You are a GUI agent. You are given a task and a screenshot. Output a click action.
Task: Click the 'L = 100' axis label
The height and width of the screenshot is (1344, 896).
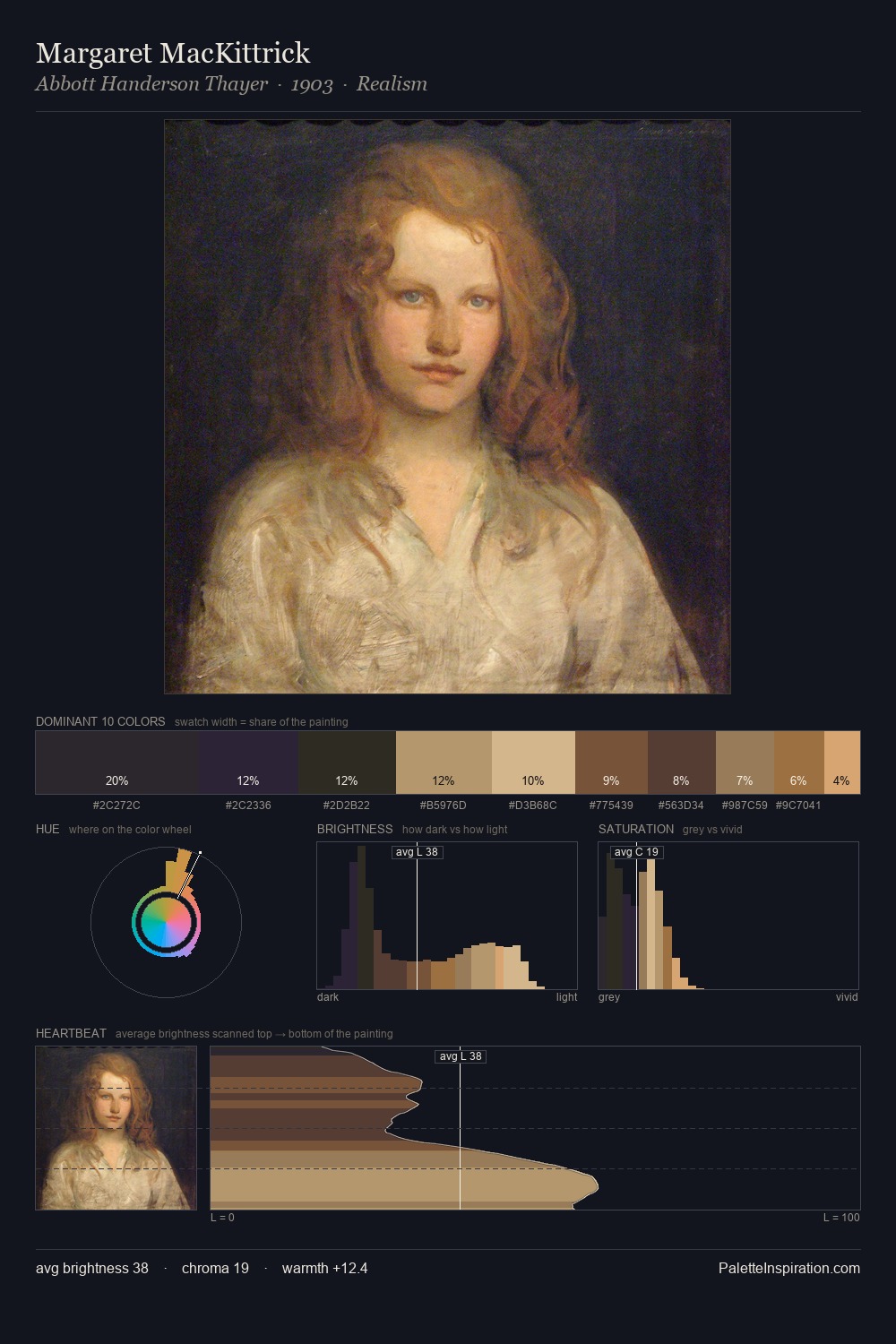point(841,1218)
